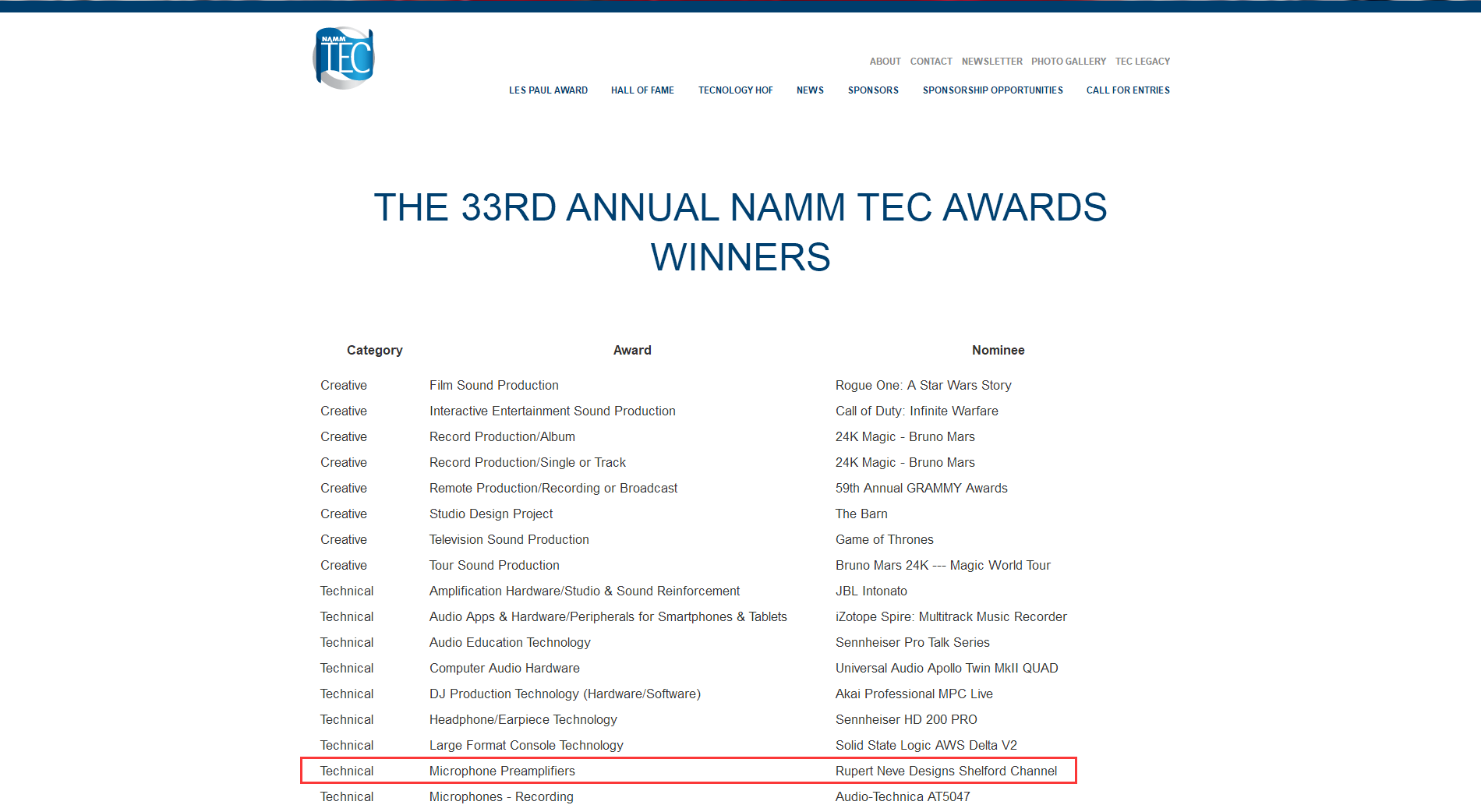The image size is (1481, 812).
Task: Navigate to Les Paul Award
Action: [548, 90]
